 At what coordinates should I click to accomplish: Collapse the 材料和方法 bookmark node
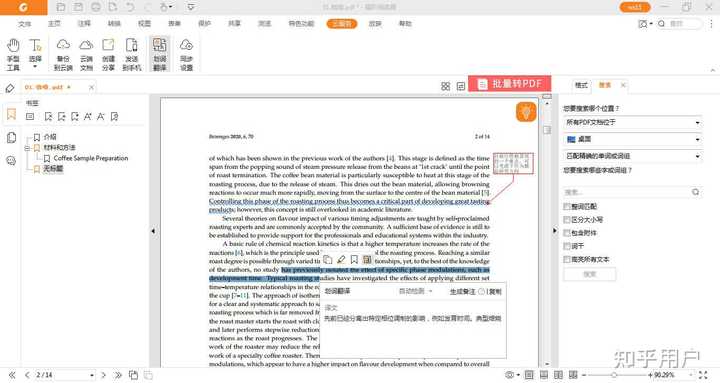(27, 148)
